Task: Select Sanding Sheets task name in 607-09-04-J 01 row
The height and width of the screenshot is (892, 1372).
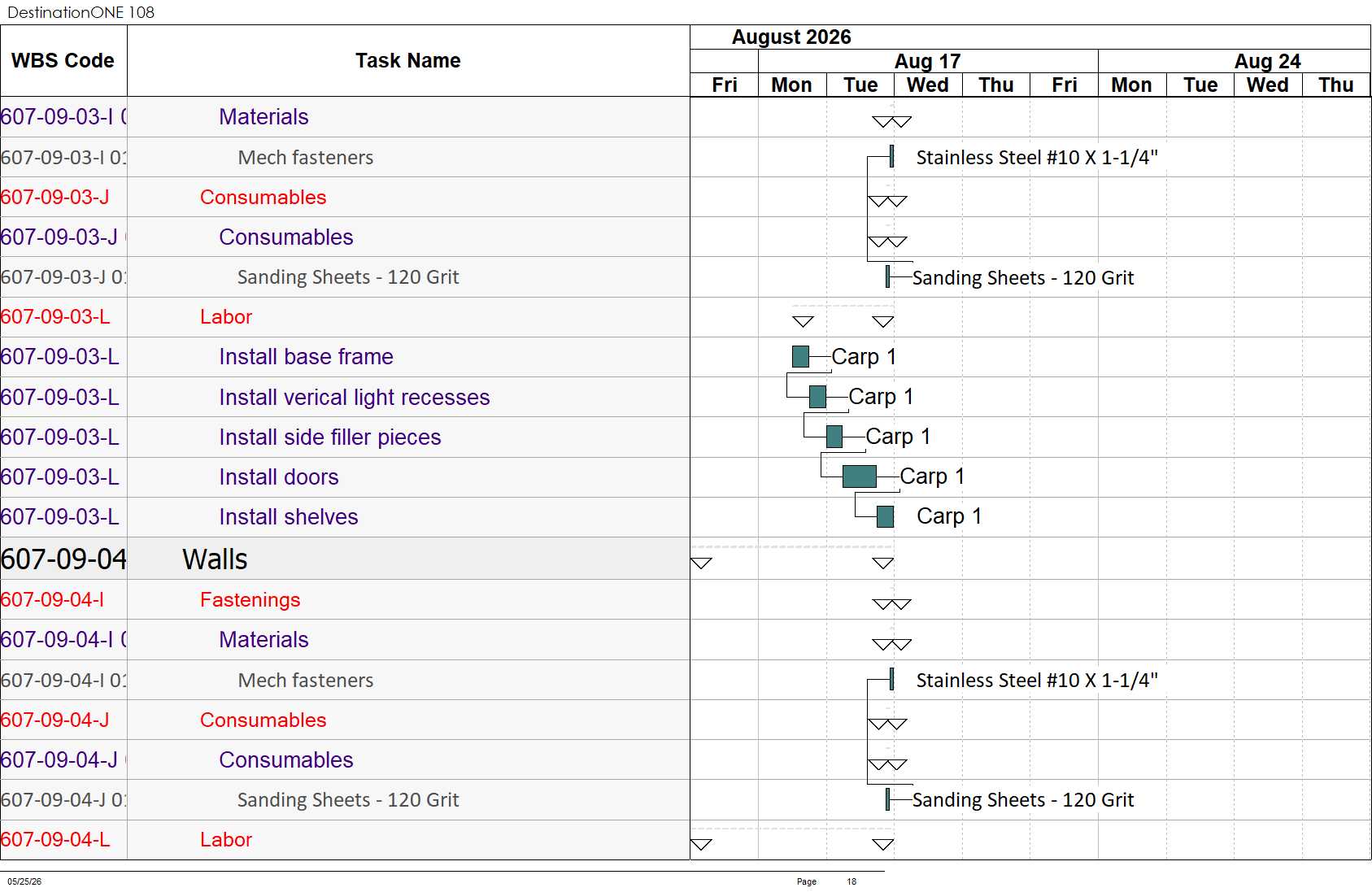Action: click(348, 800)
